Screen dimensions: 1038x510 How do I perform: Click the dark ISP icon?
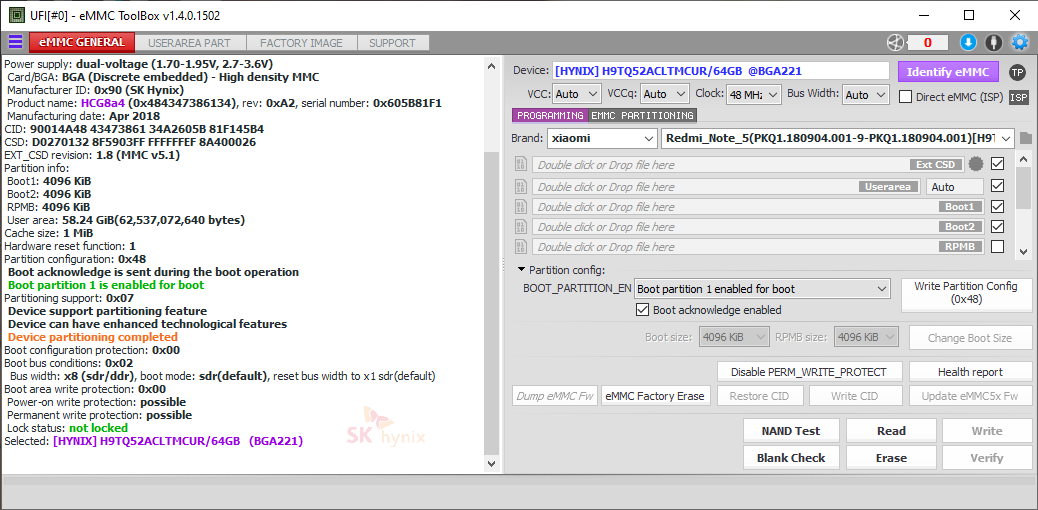tap(1019, 97)
